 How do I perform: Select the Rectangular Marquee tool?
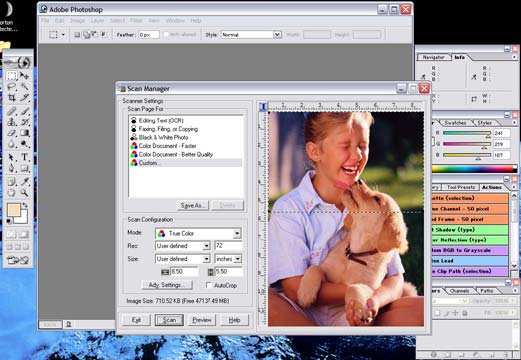coord(12,76)
